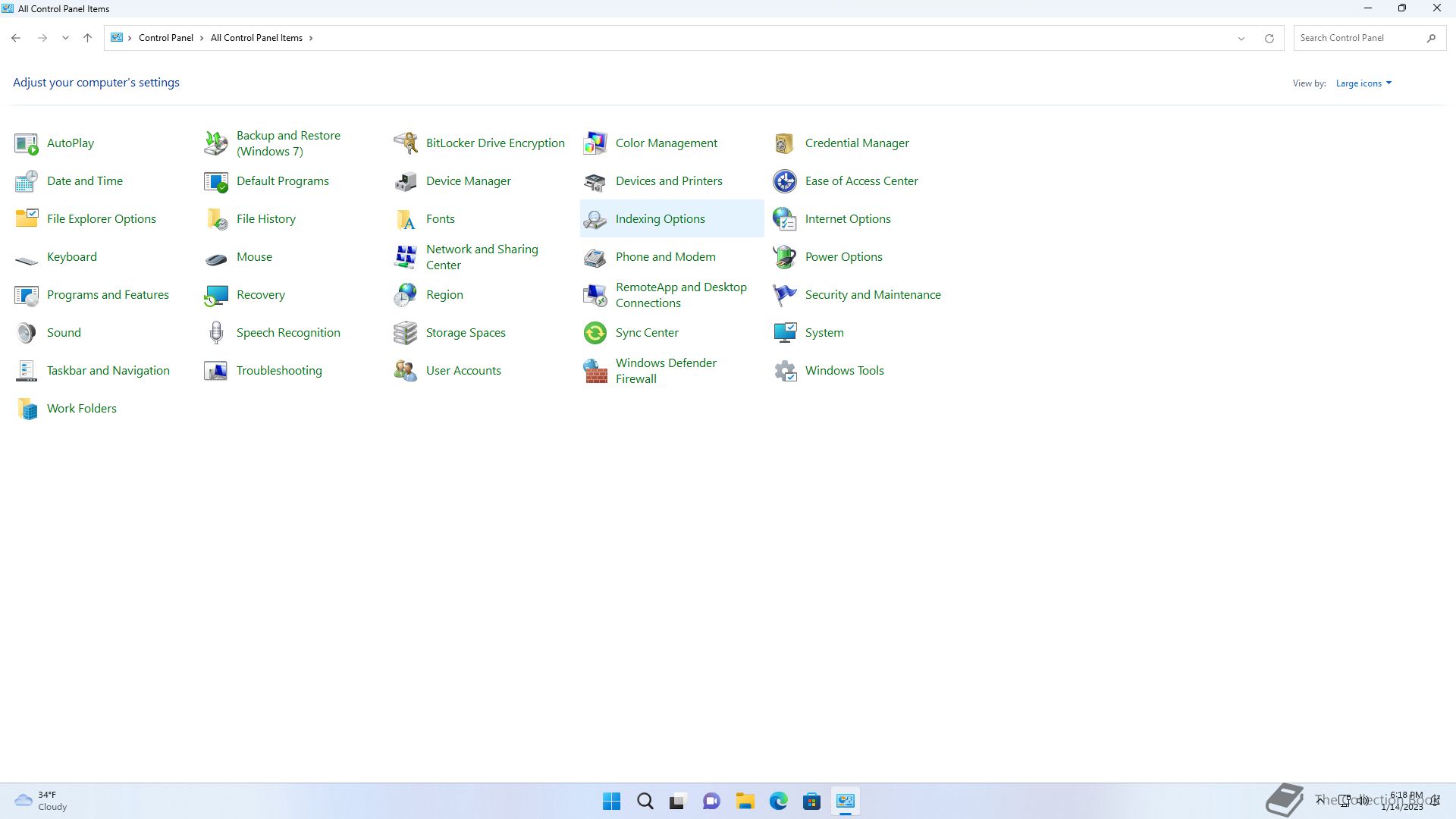Expand the View by Large icons dropdown

[1363, 83]
